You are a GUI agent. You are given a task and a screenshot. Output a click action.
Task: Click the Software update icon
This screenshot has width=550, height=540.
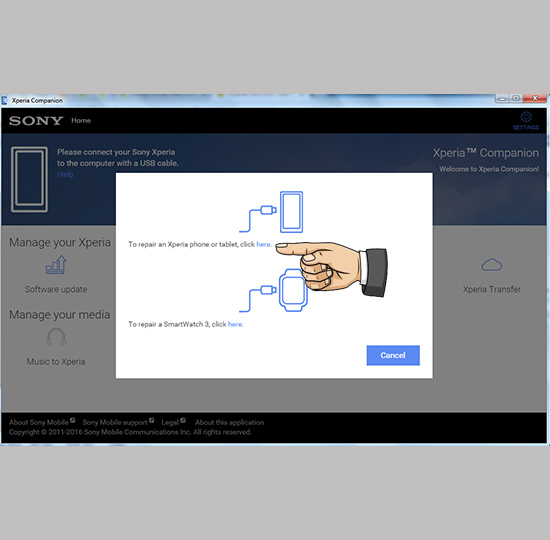[x=56, y=265]
